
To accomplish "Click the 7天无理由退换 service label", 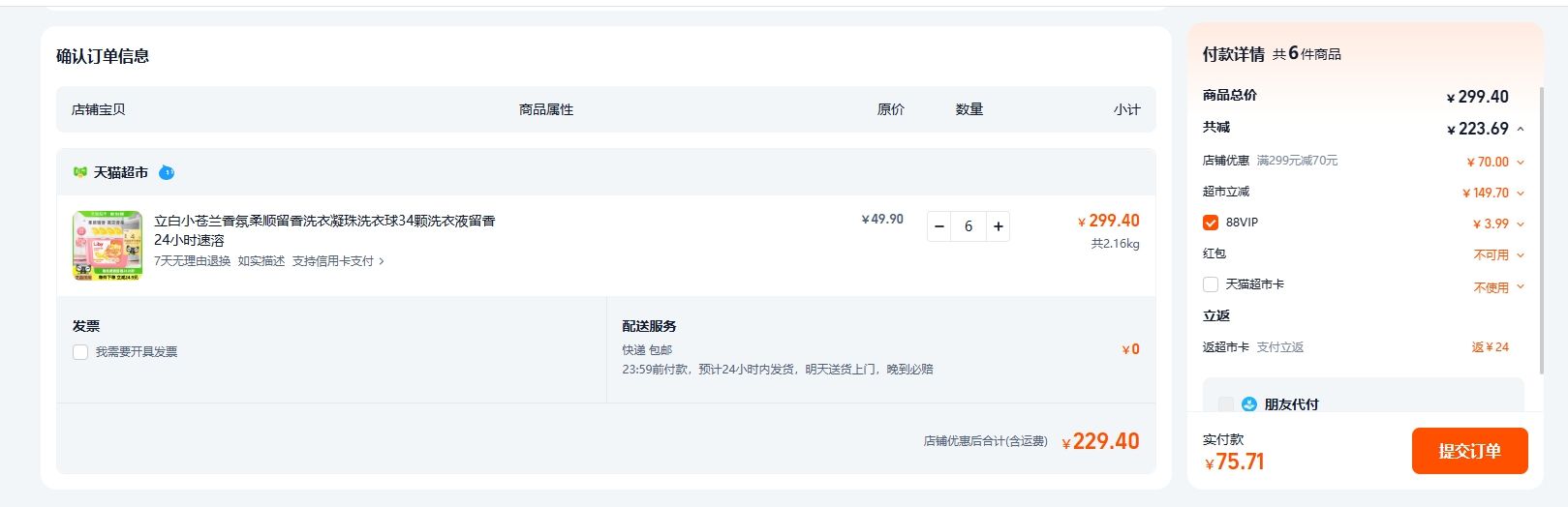I will pyautogui.click(x=192, y=261).
